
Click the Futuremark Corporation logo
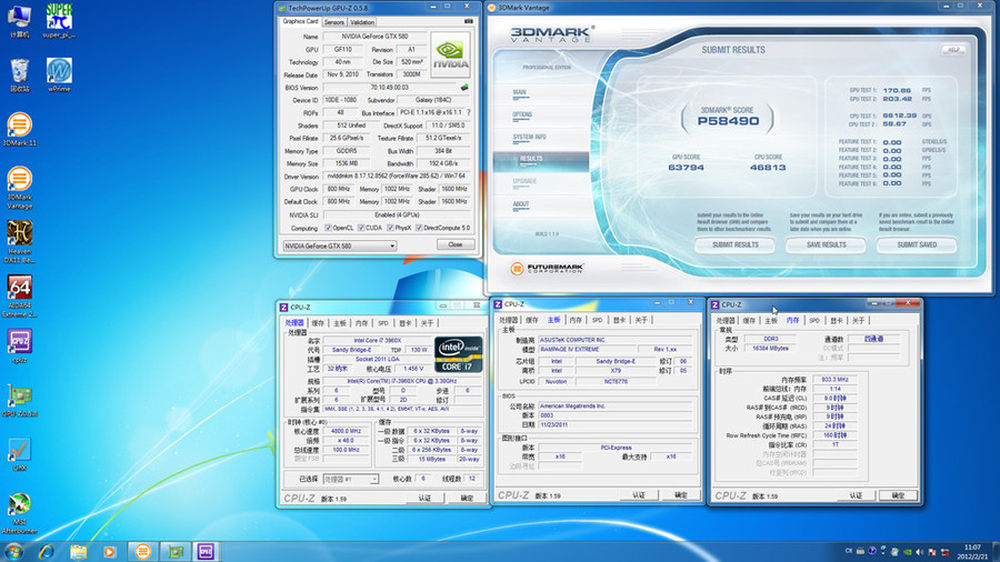pos(547,269)
